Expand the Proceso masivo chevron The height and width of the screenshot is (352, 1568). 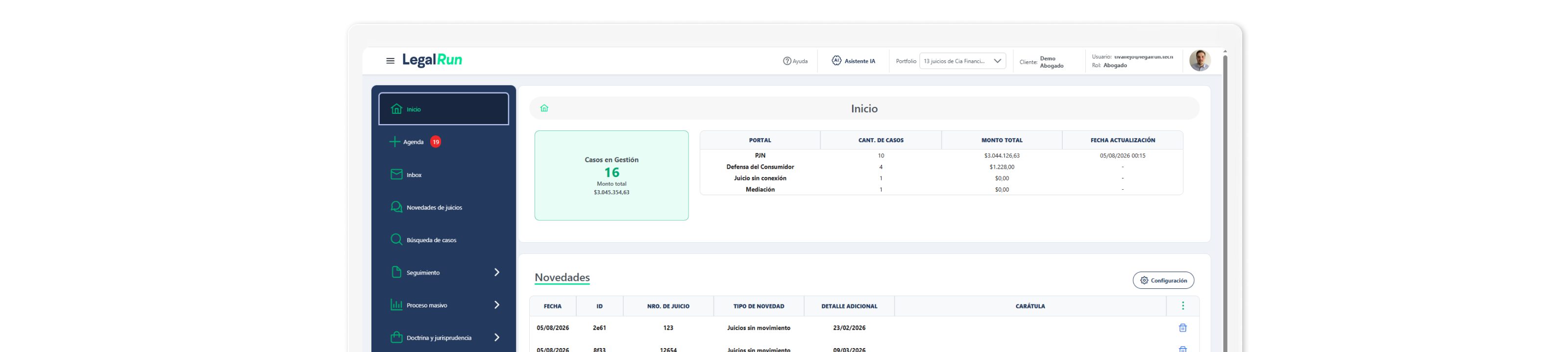coord(497,304)
